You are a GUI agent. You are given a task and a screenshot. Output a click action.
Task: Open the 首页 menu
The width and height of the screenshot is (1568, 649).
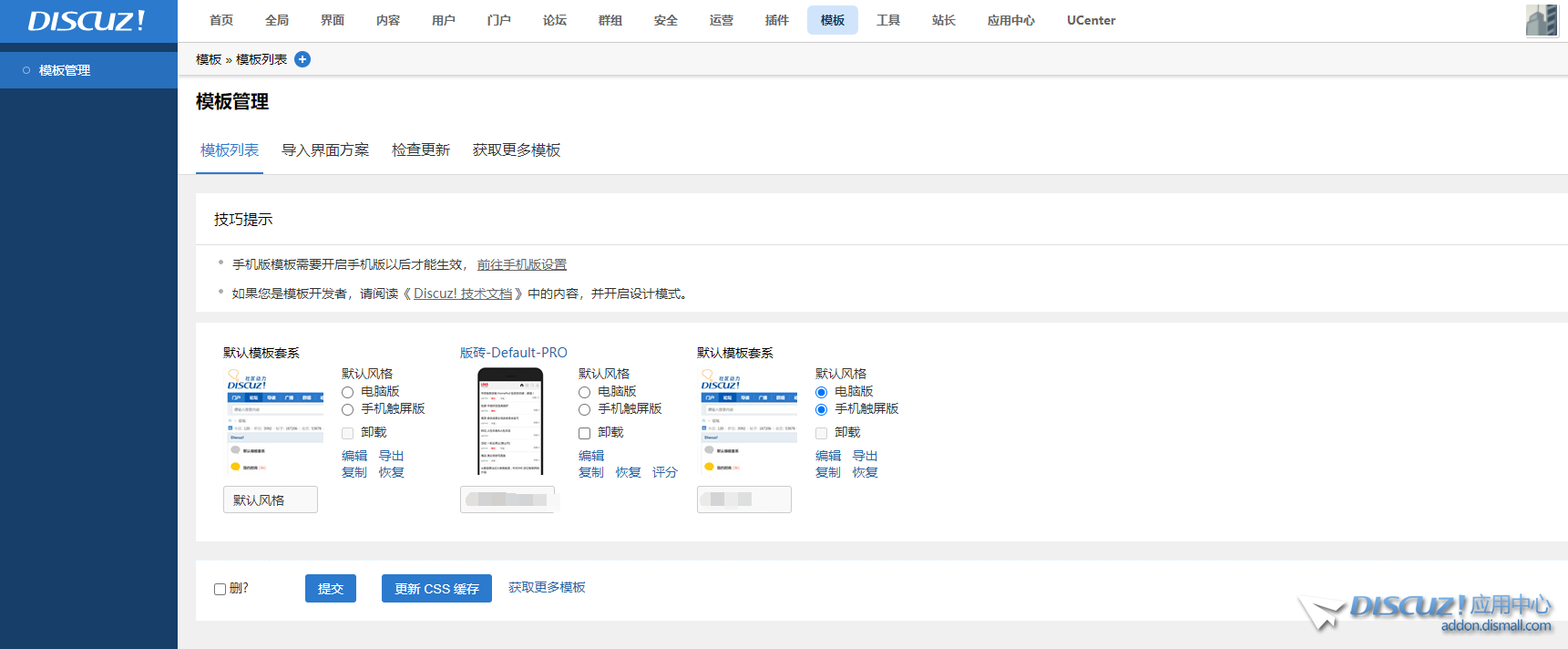pos(221,20)
